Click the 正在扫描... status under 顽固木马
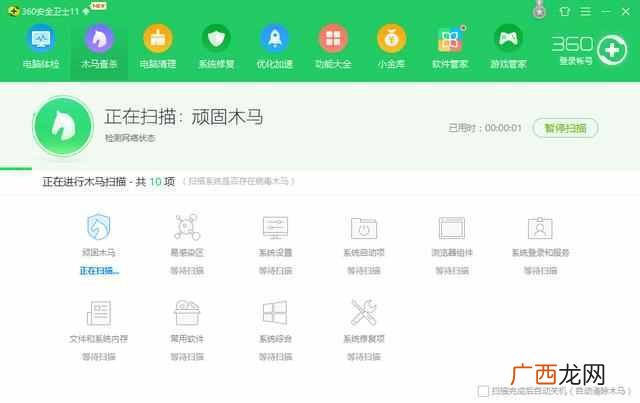Screen dimensions: 640x403 pos(99,271)
